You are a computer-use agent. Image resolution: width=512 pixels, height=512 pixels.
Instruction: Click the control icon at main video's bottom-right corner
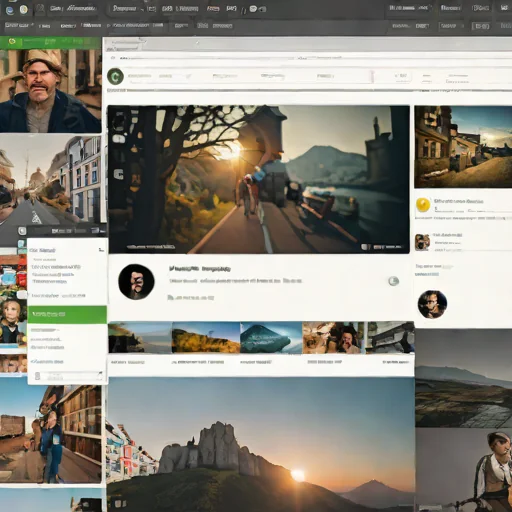point(366,247)
